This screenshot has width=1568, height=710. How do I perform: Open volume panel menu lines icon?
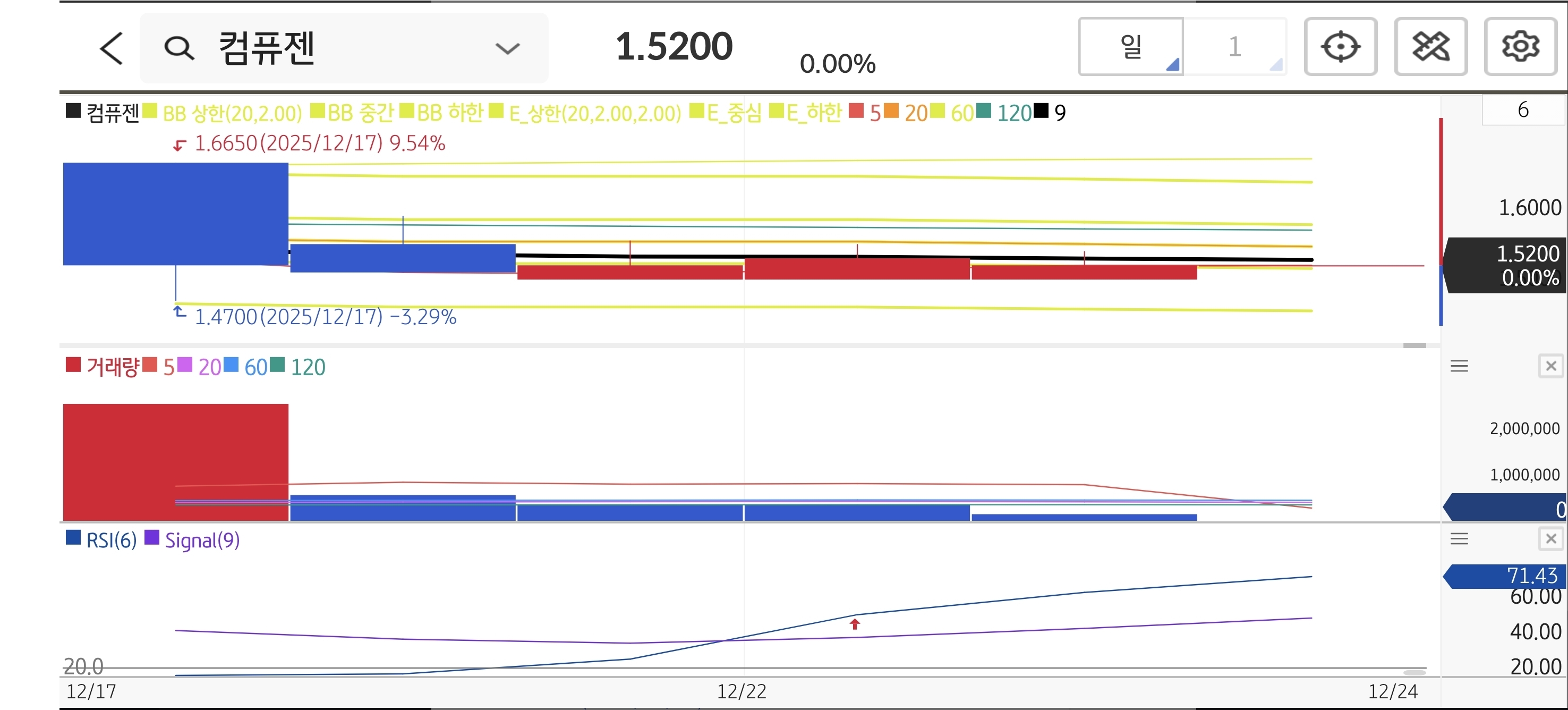1459,366
